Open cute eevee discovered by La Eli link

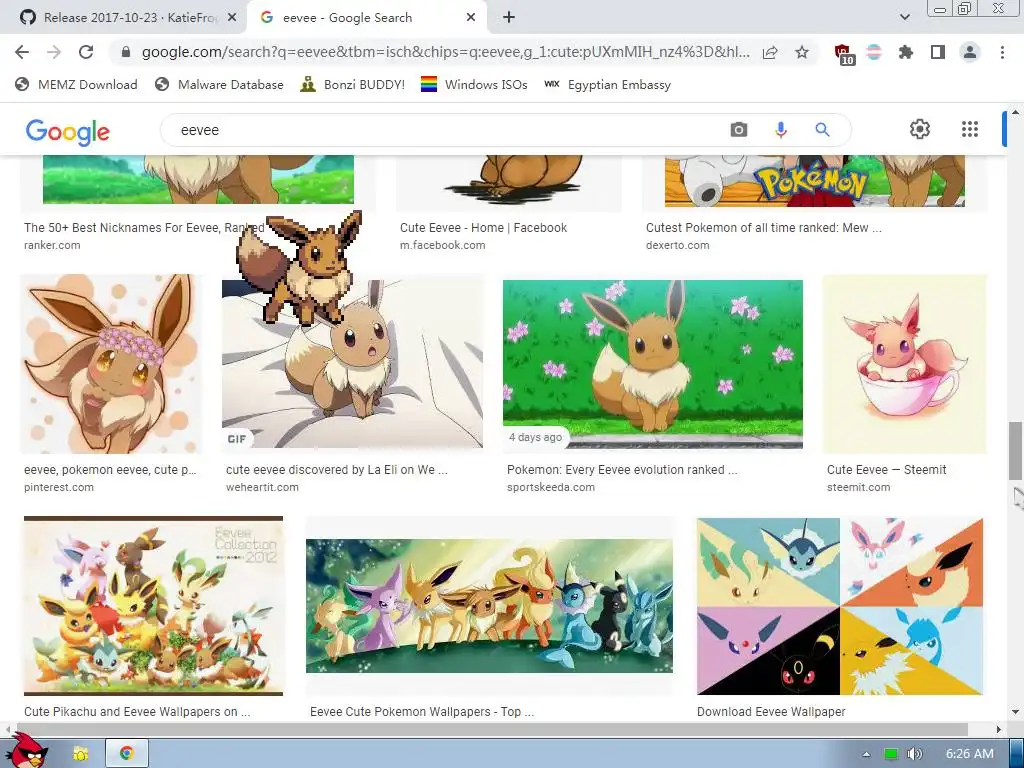tap(336, 470)
